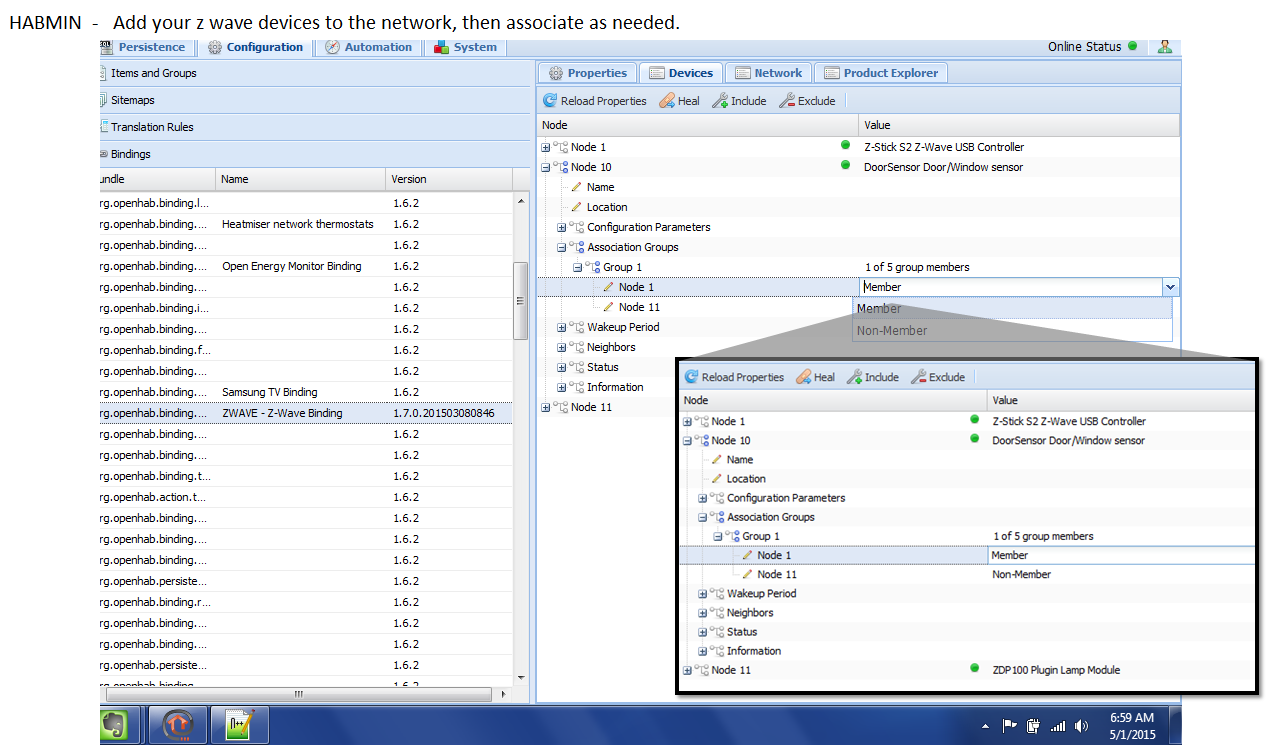Click the network signal icon in system tray
Image resolution: width=1280 pixels, height=750 pixels.
(x=1058, y=726)
